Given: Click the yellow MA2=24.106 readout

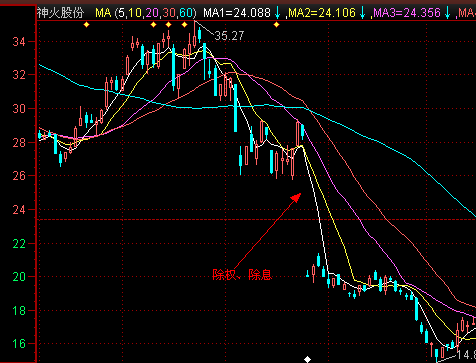Looking at the screenshot, I should [x=322, y=13].
